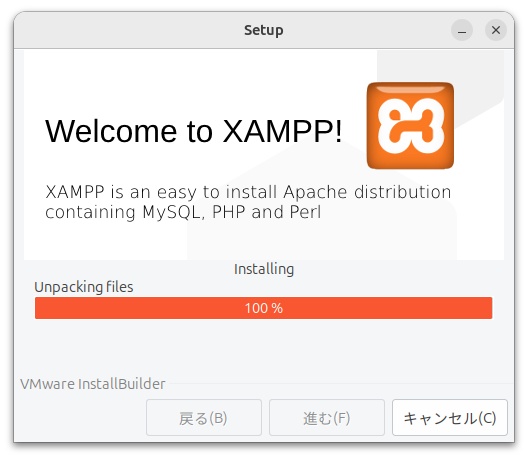Click the white welcome banner image
The width and height of the screenshot is (528, 459).
click(x=264, y=155)
